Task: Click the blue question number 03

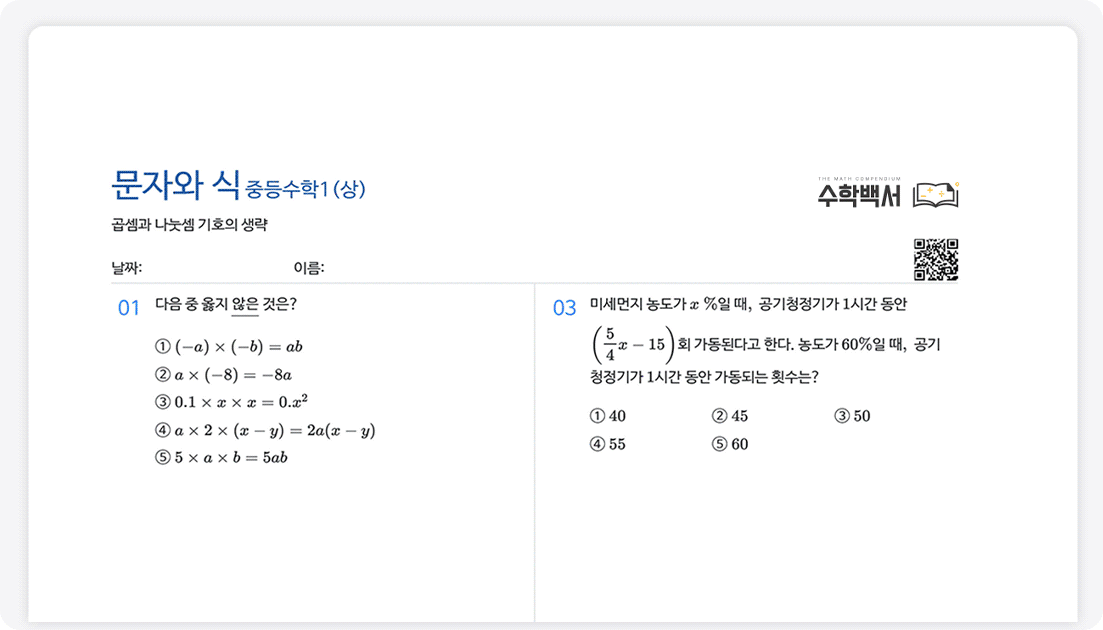Action: click(x=565, y=308)
